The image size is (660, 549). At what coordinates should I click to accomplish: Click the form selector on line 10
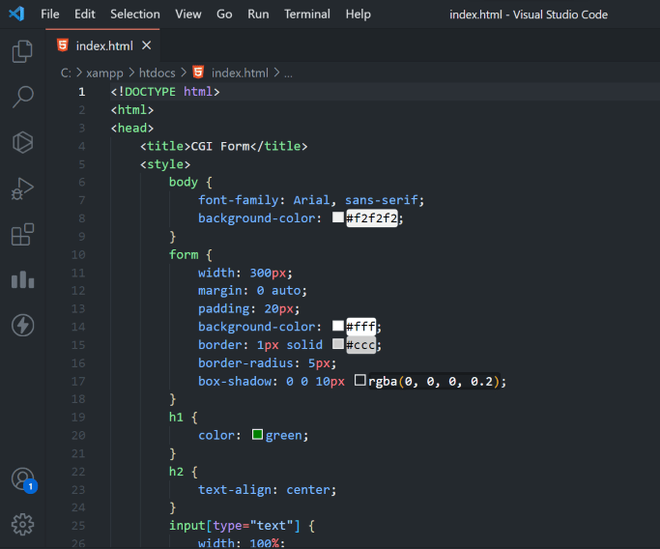coord(183,255)
